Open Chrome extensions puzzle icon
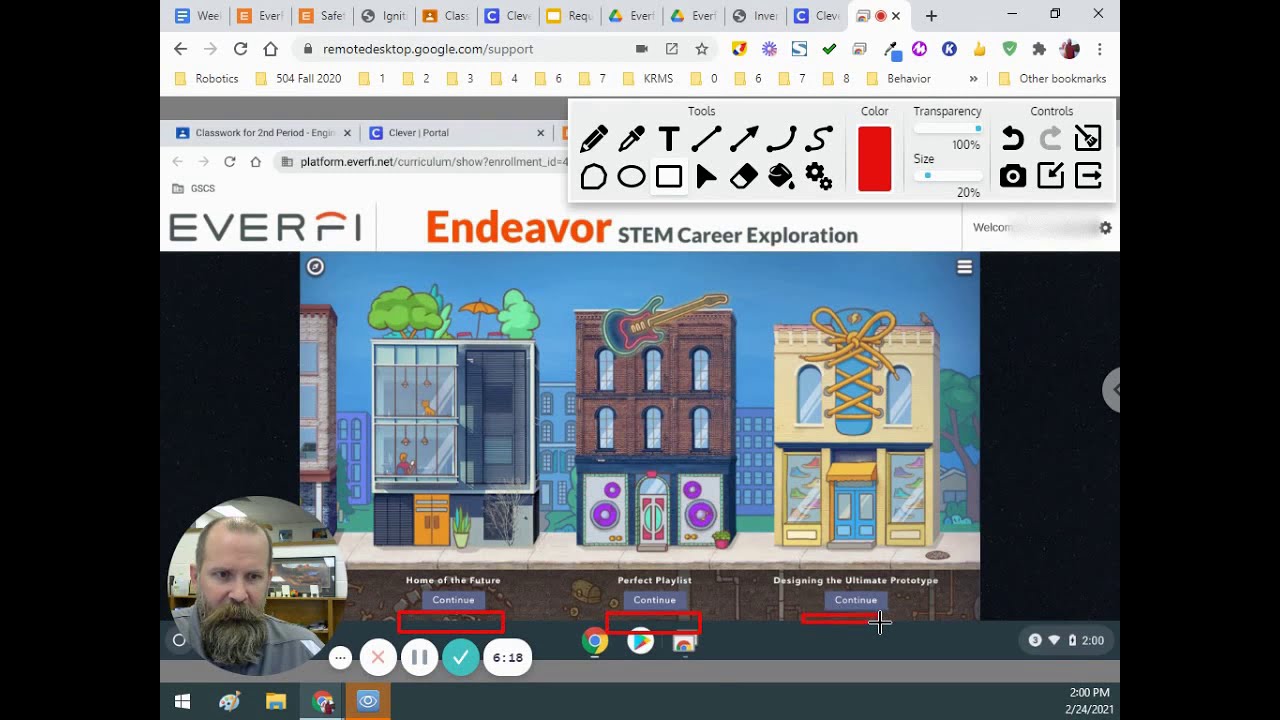 pyautogui.click(x=1039, y=49)
